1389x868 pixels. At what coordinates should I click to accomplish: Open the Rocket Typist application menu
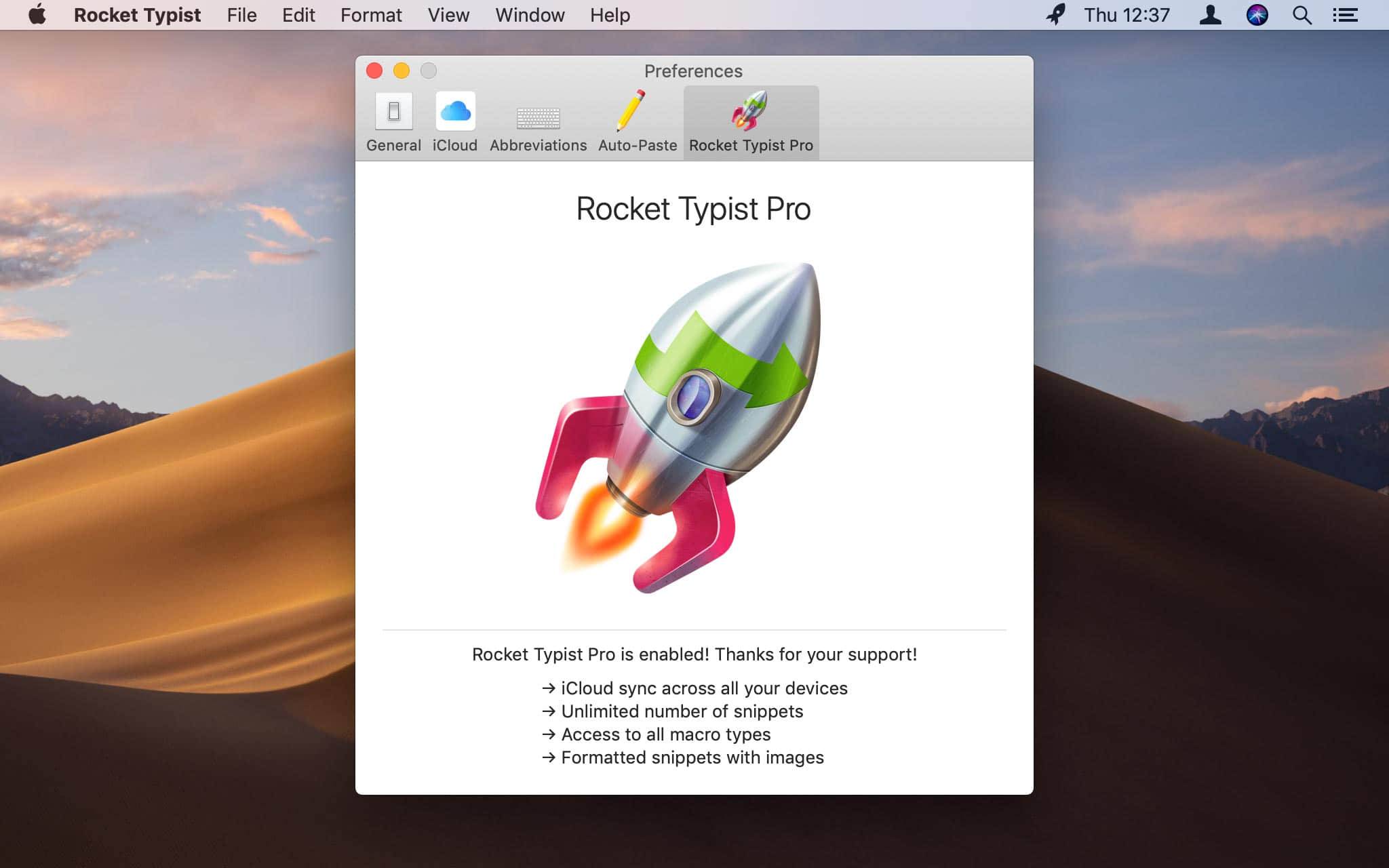pyautogui.click(x=137, y=15)
